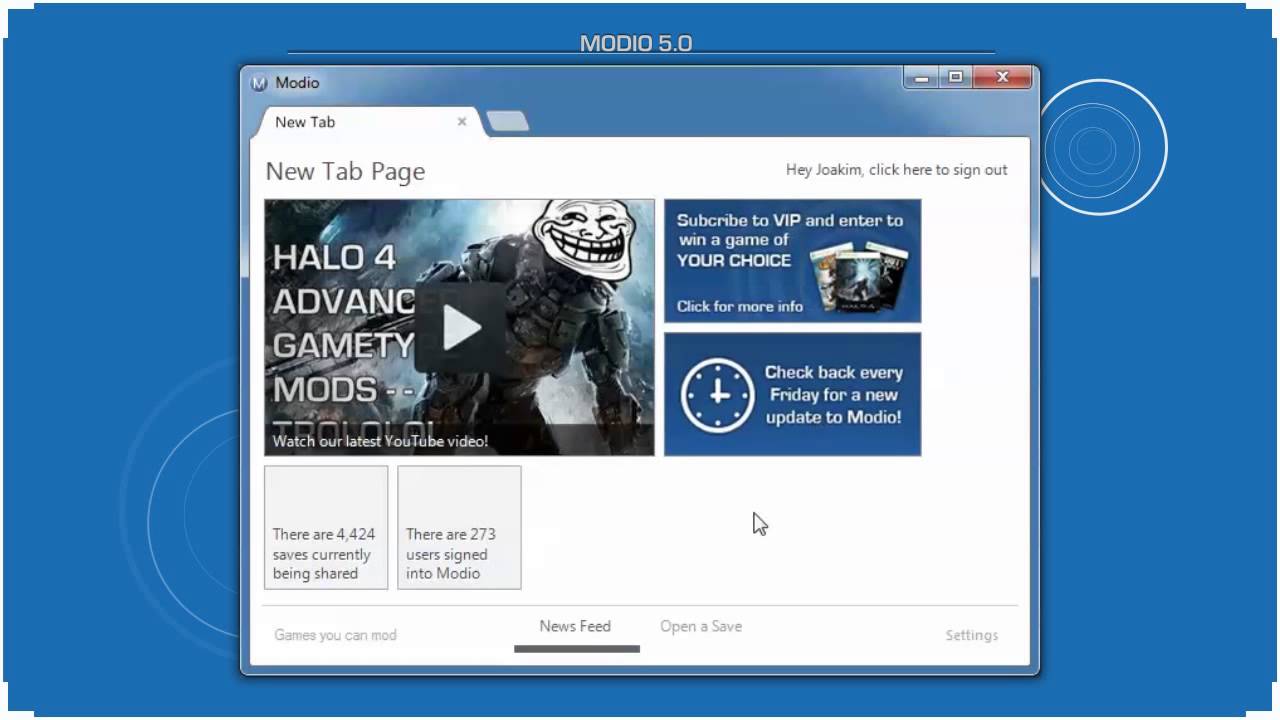Viewport: 1280px width, 720px height.
Task: Close the Modio window
Action: pyautogui.click(x=1003, y=77)
